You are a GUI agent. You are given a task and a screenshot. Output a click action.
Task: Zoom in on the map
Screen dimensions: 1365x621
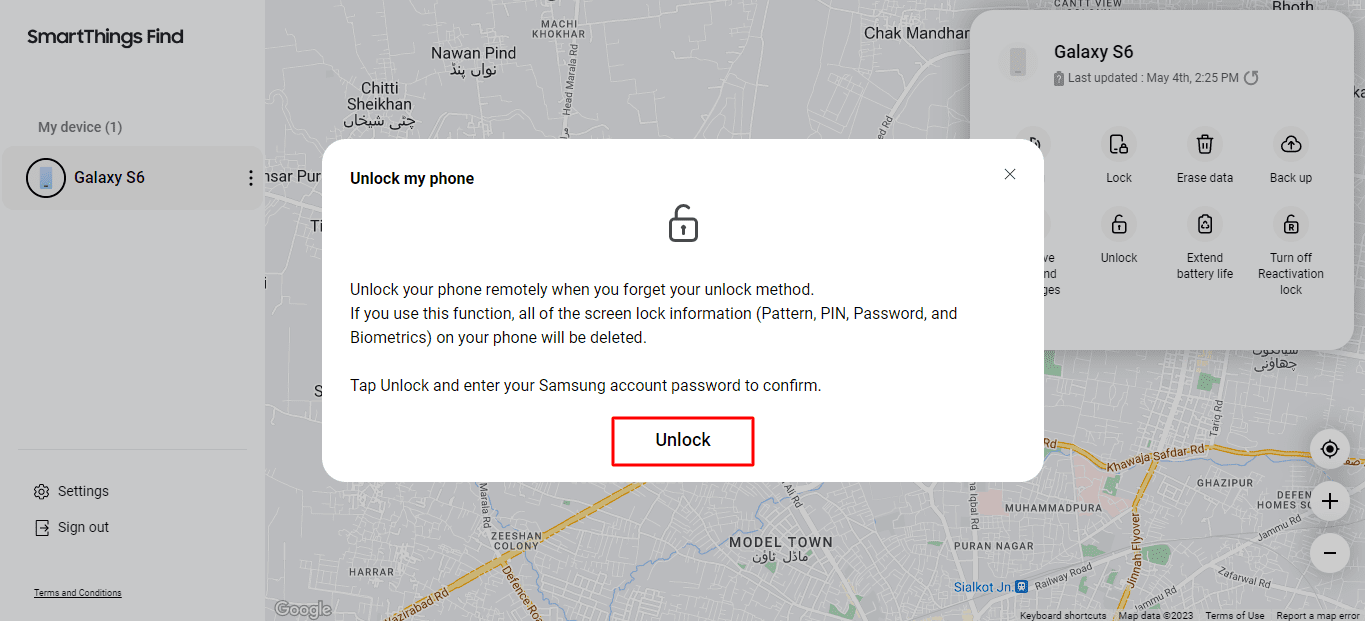(1329, 501)
